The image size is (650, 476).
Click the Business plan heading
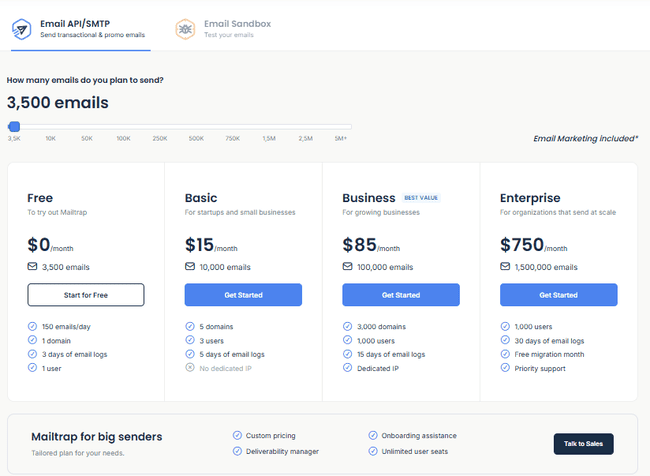tap(369, 198)
